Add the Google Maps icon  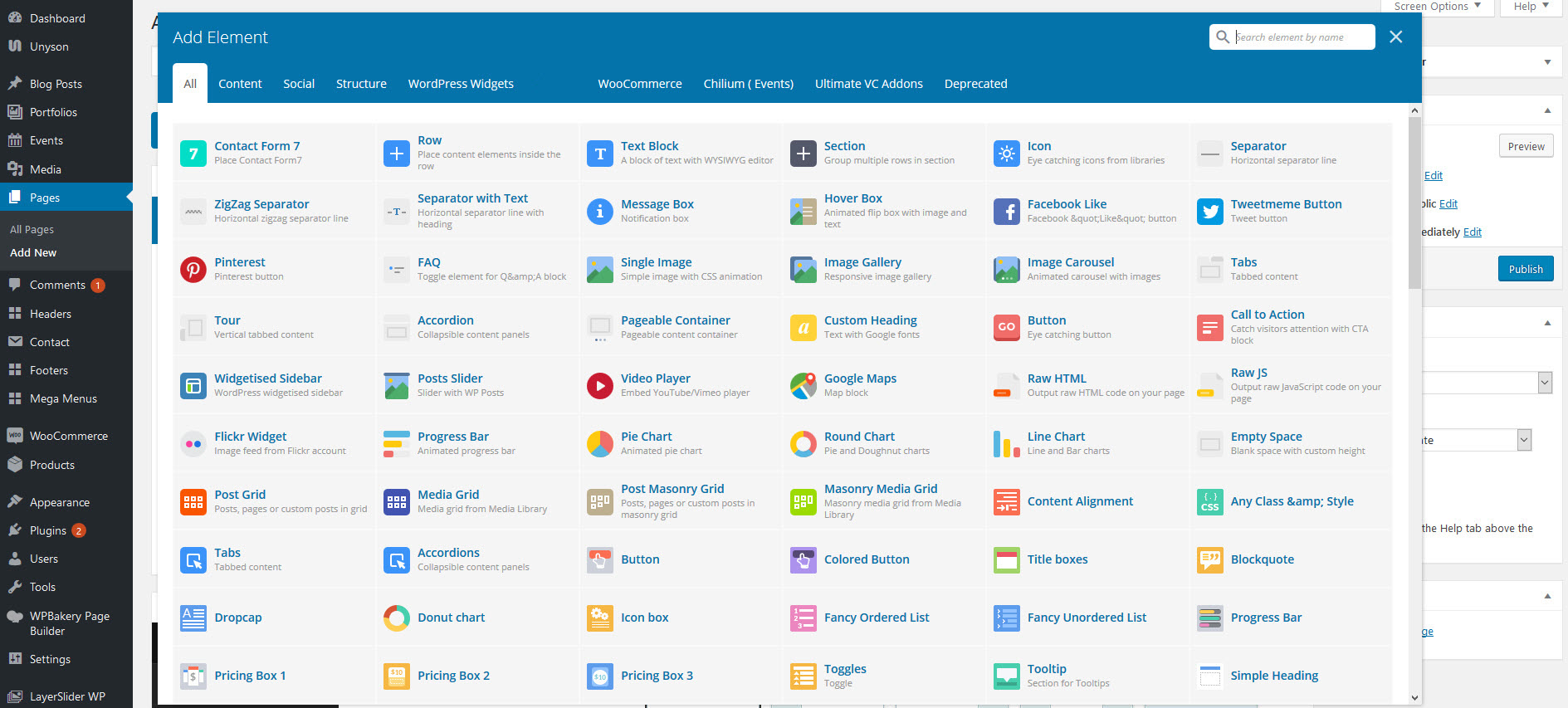(804, 386)
